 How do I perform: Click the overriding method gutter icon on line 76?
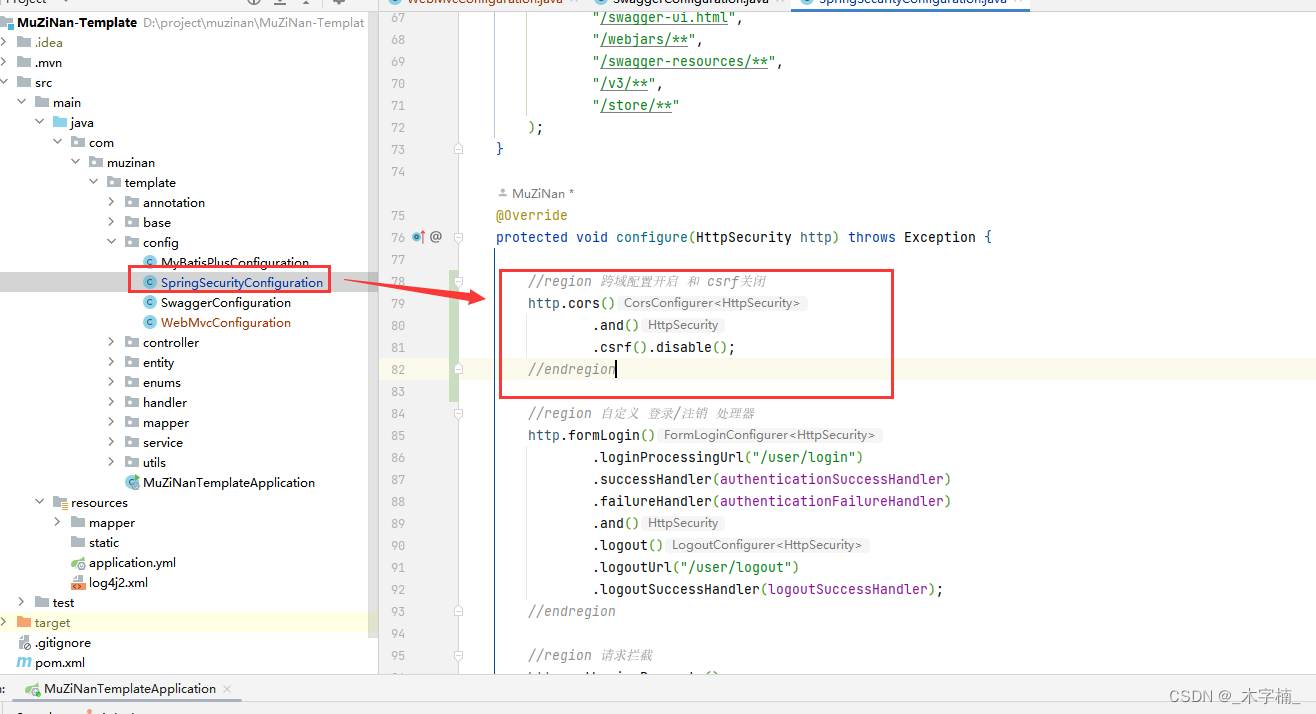click(x=419, y=237)
